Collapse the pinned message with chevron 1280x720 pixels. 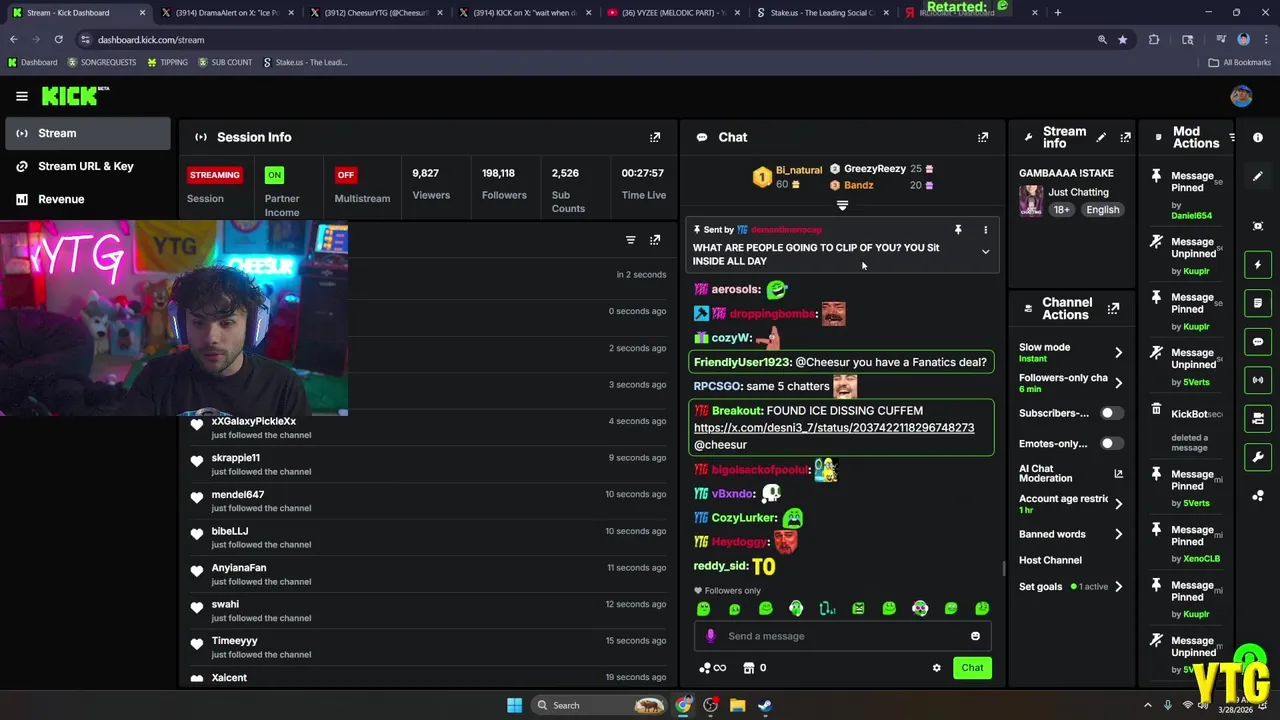pos(985,252)
